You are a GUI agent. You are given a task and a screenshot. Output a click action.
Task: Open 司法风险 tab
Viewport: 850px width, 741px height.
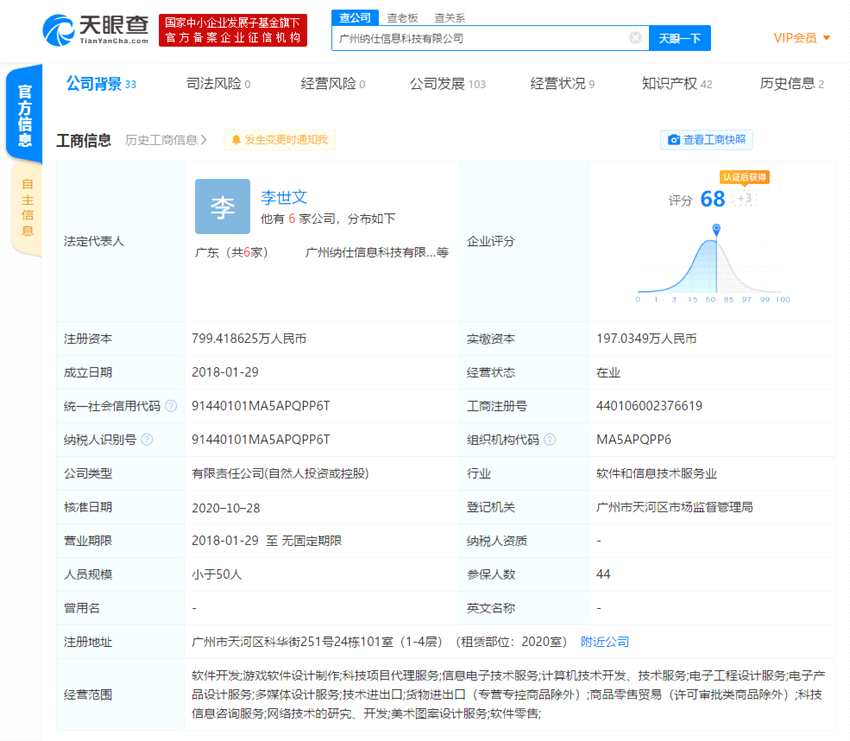coord(218,83)
